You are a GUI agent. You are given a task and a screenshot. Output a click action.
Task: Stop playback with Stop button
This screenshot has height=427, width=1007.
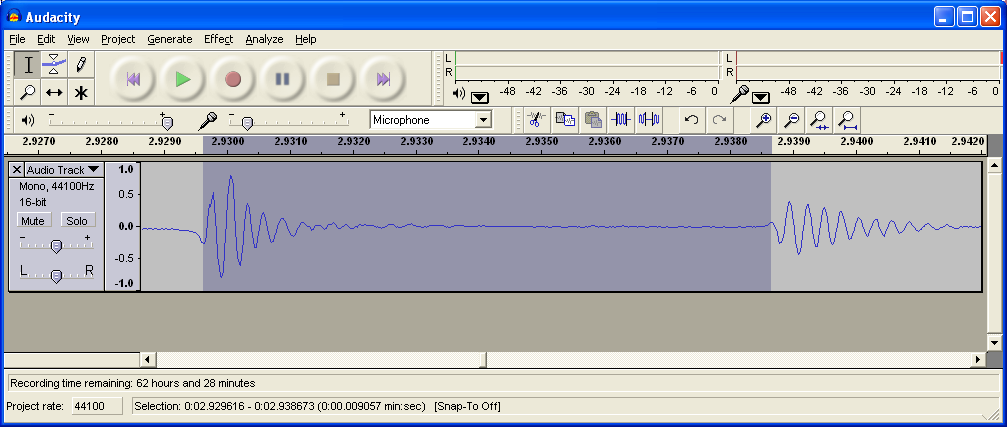(333, 79)
